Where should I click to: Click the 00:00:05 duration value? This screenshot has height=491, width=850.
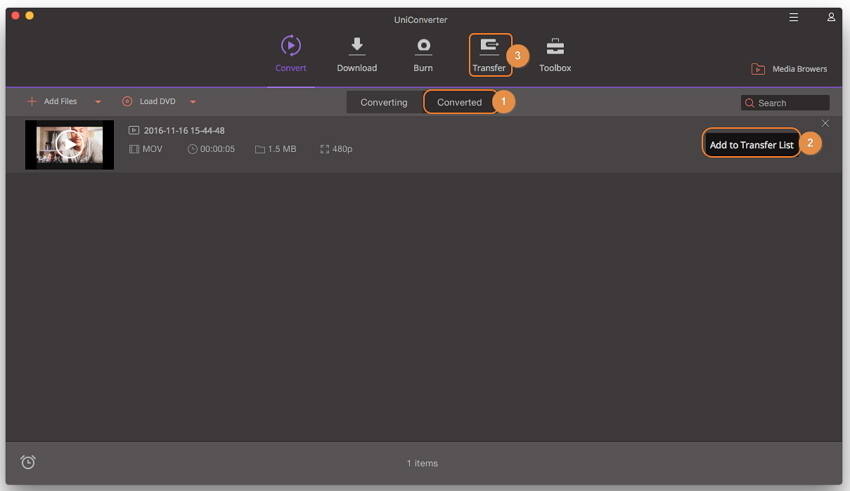[x=217, y=149]
